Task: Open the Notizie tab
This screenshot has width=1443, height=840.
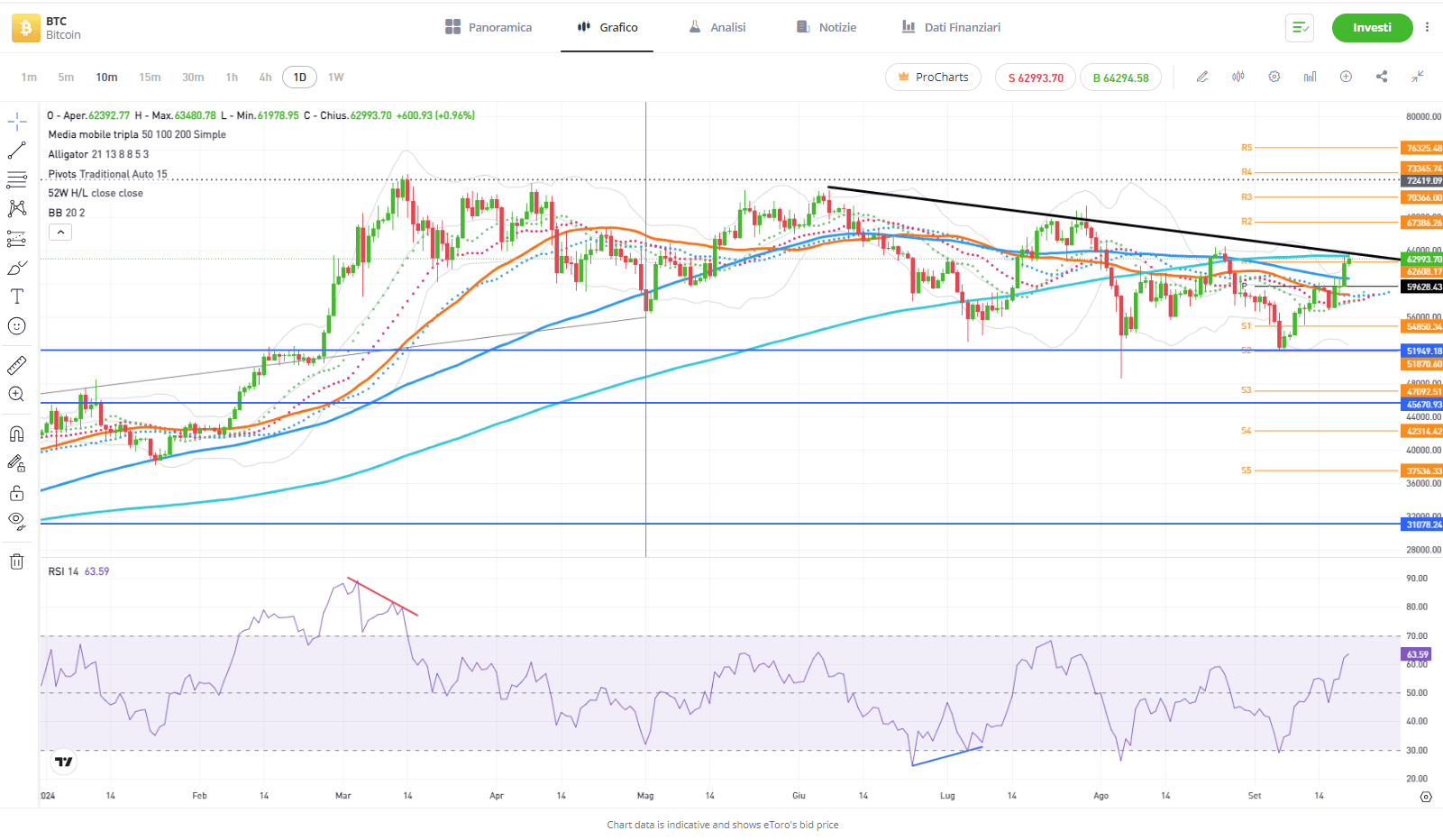Action: point(827,28)
